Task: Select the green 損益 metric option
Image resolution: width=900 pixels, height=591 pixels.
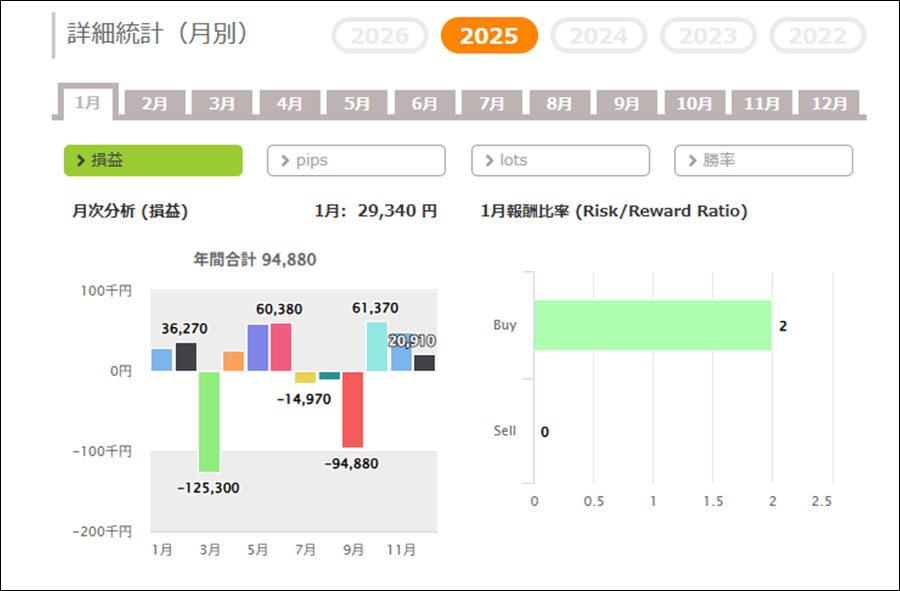Action: pyautogui.click(x=153, y=160)
